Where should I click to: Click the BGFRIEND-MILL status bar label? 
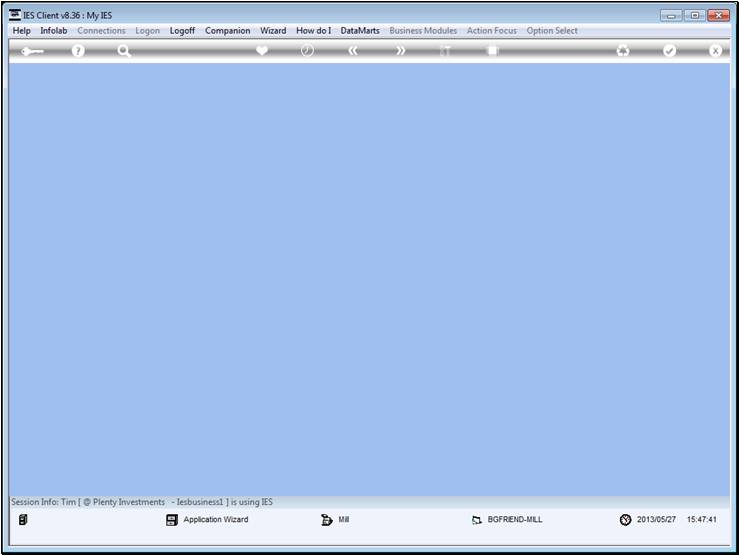coord(515,520)
